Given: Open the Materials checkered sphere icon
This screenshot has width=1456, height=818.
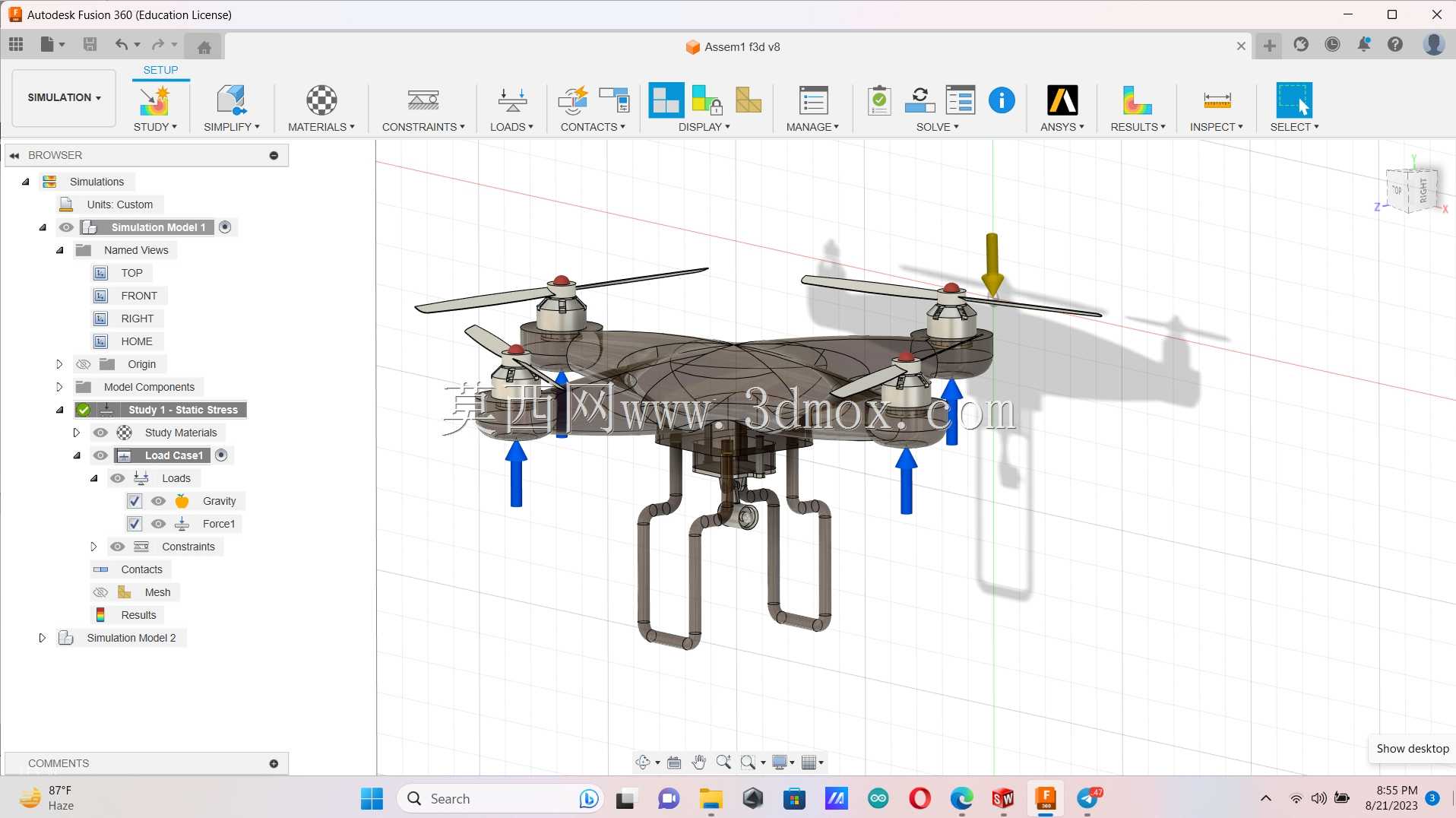Looking at the screenshot, I should [321, 100].
